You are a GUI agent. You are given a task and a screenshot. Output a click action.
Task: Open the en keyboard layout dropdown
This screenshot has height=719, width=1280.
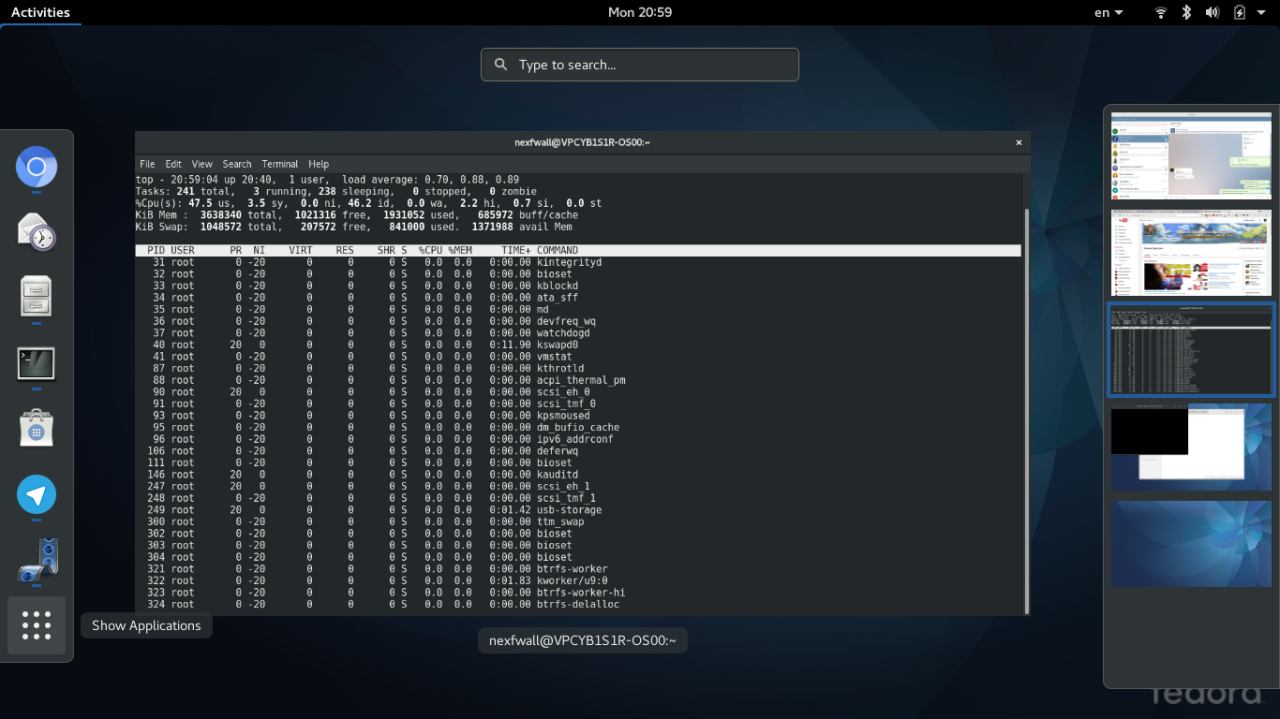[1108, 12]
